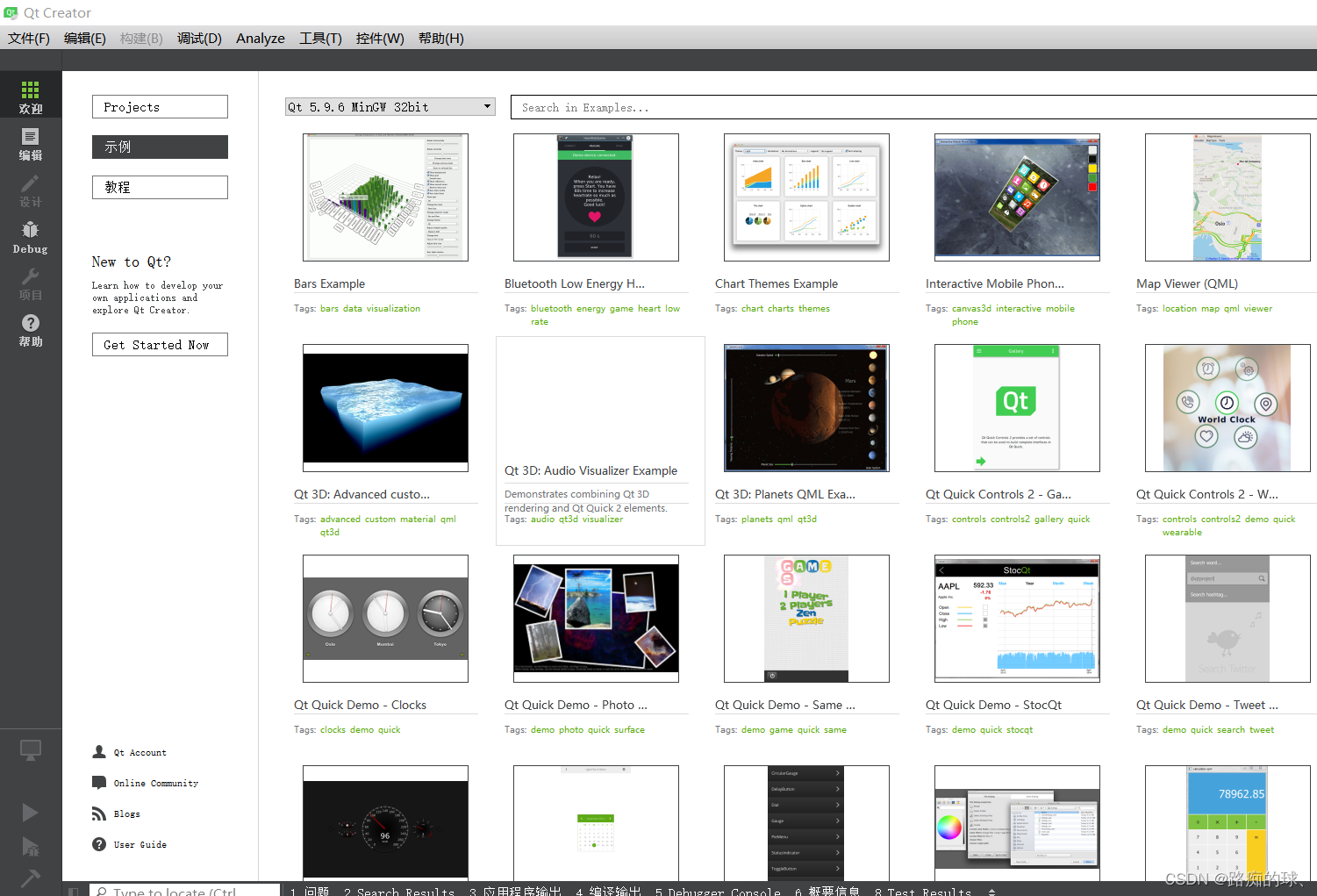
Task: Open the Qt 3D Planets QML thumbnail
Action: click(x=806, y=408)
